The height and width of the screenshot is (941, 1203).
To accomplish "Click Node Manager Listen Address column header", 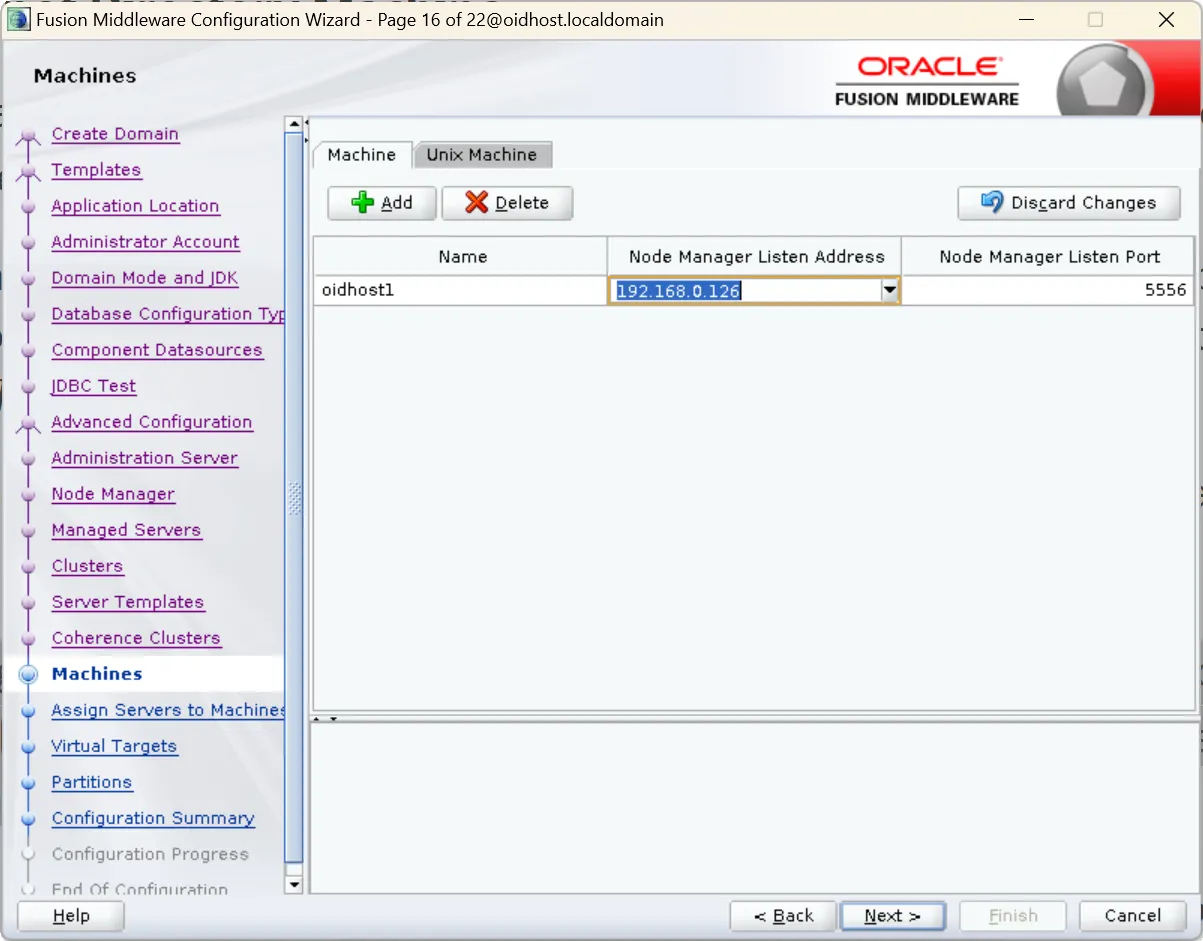I will [x=755, y=257].
